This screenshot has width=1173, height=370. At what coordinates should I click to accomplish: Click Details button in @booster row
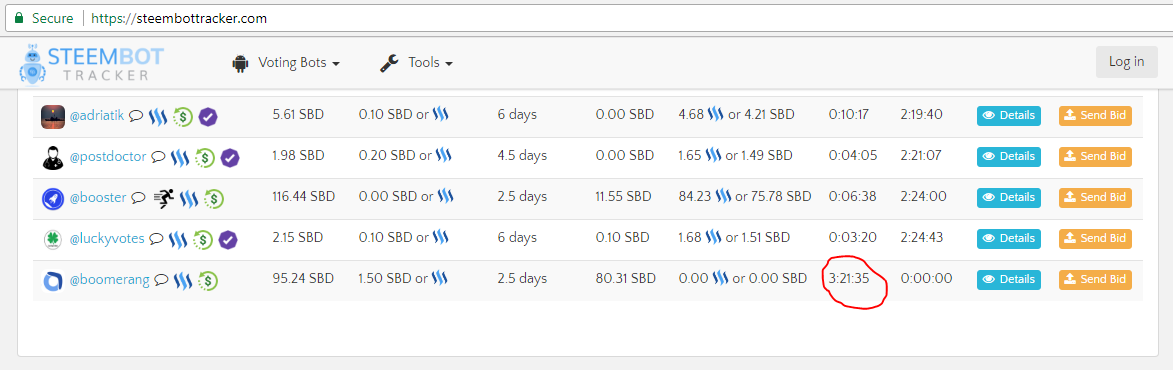coord(1008,197)
